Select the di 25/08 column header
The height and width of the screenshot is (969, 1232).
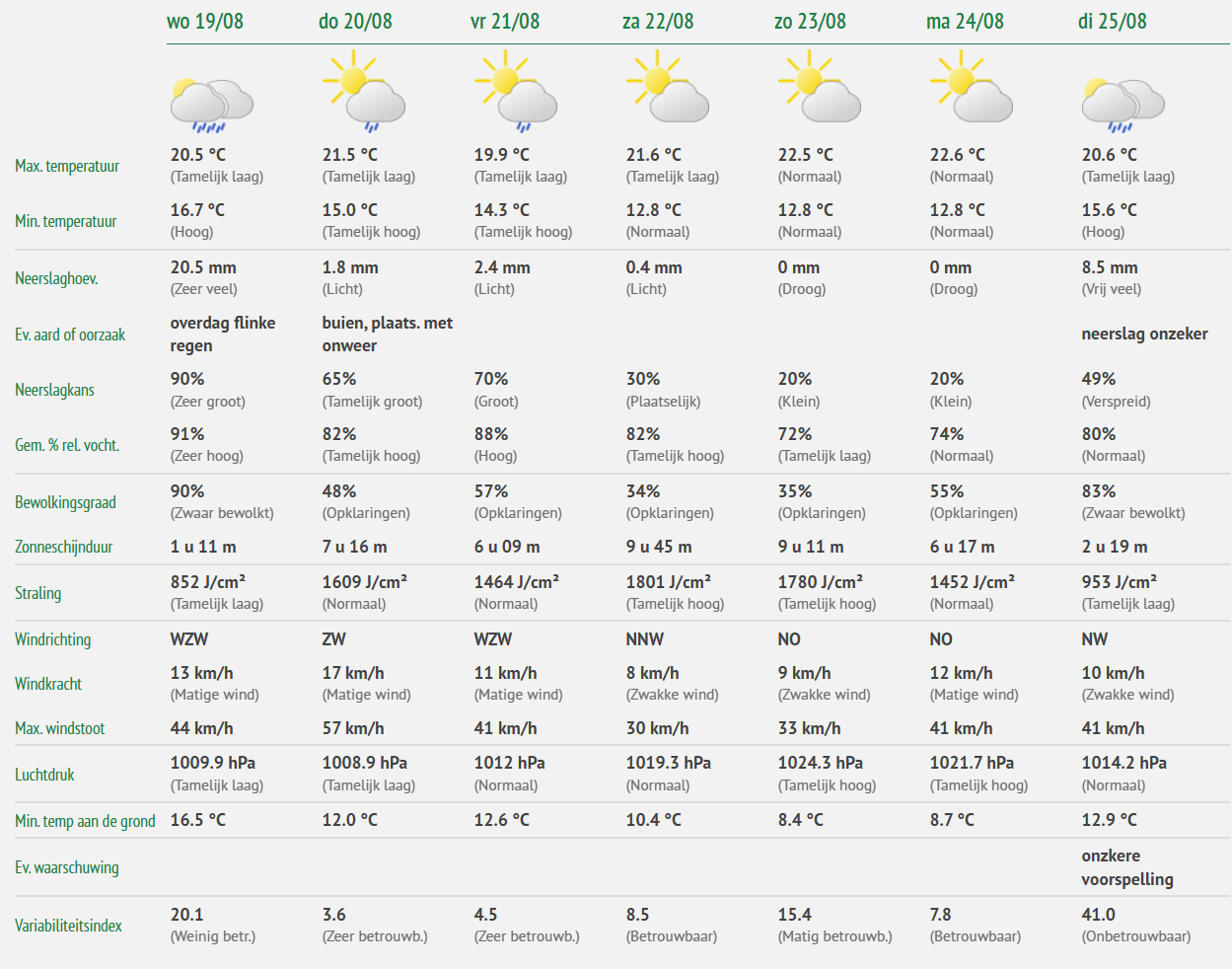click(x=1113, y=22)
